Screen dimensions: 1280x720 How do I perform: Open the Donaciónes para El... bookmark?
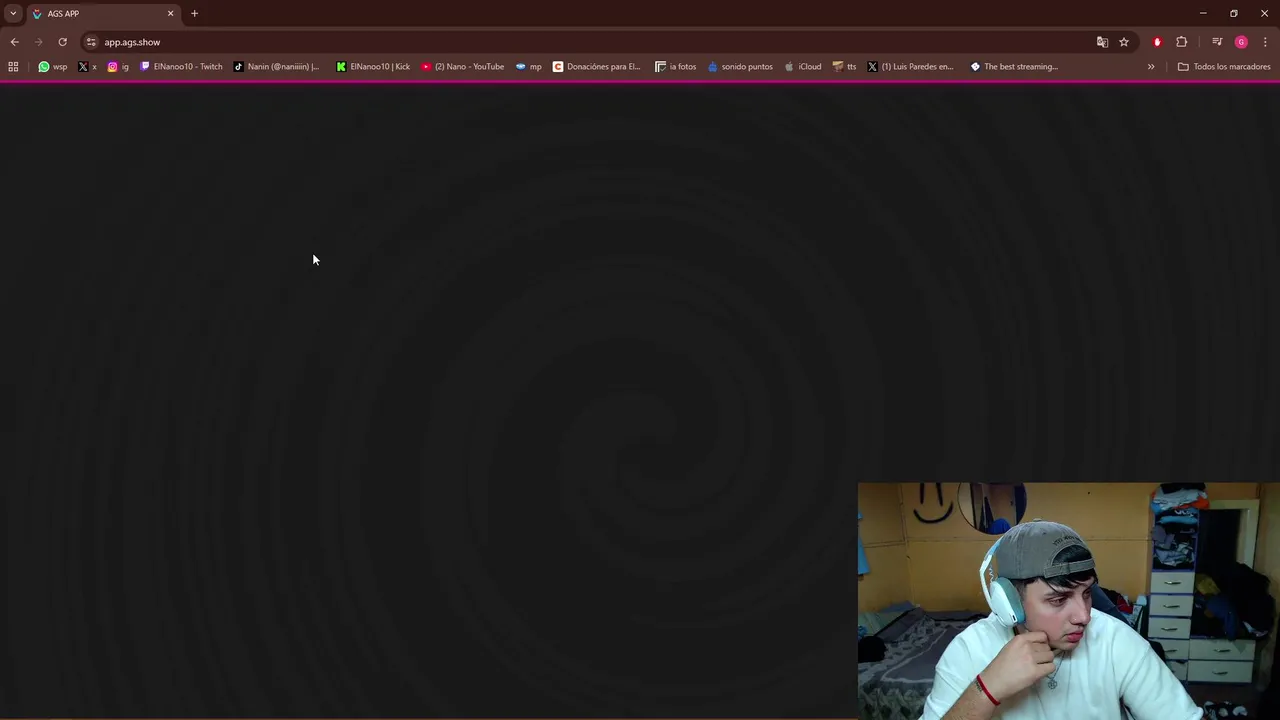coord(596,67)
